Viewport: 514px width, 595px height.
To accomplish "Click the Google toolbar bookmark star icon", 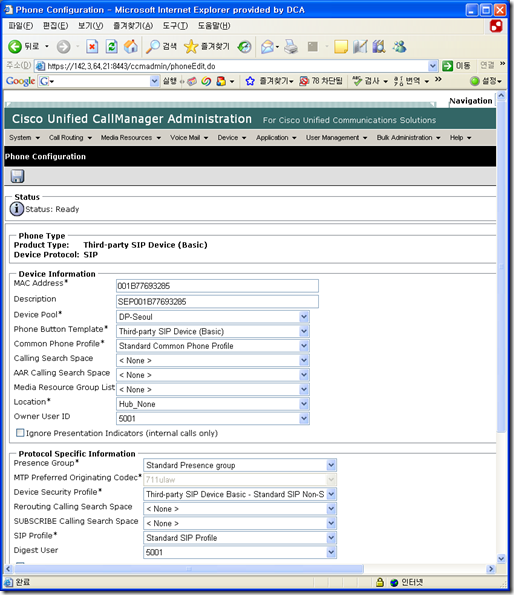I will click(x=250, y=81).
